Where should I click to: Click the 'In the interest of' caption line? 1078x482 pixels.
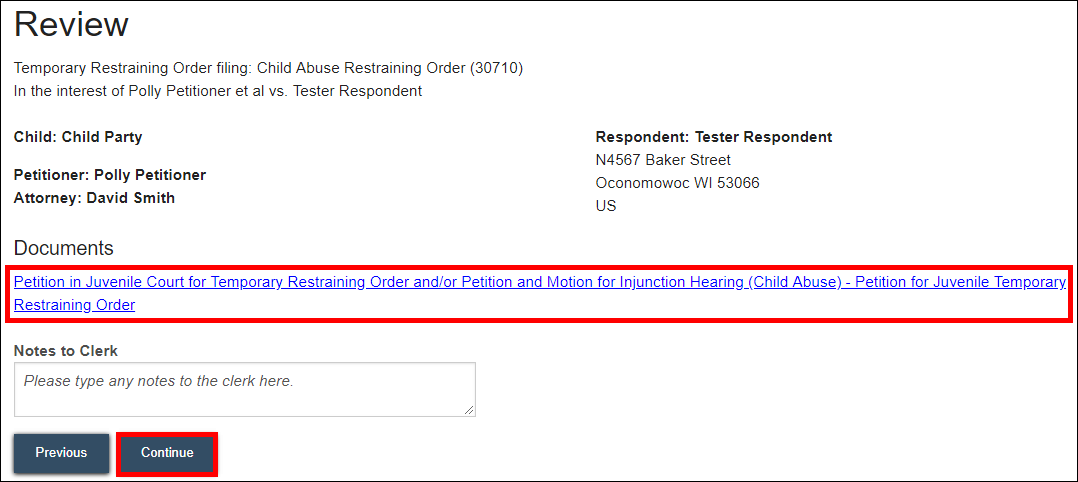tap(217, 91)
